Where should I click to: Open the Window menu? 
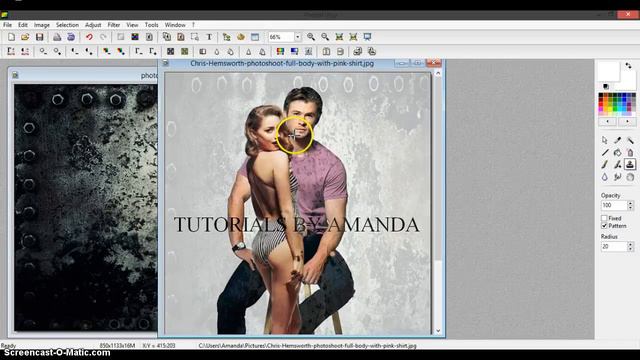point(175,25)
